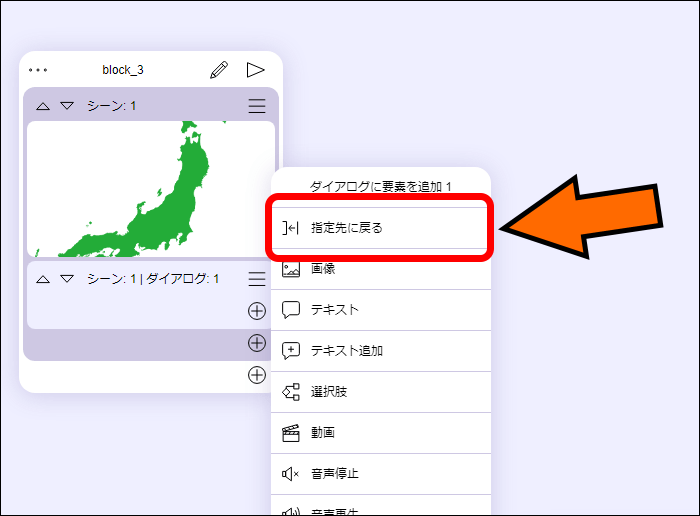The width and height of the screenshot is (700, 516).
Task: Open the hamburger menu of ダイアログ: 1
Action: pyautogui.click(x=257, y=279)
